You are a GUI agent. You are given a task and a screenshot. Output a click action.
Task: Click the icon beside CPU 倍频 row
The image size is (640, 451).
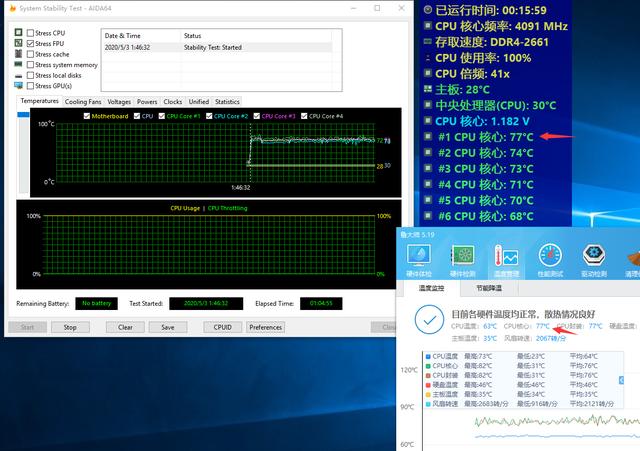[x=428, y=73]
